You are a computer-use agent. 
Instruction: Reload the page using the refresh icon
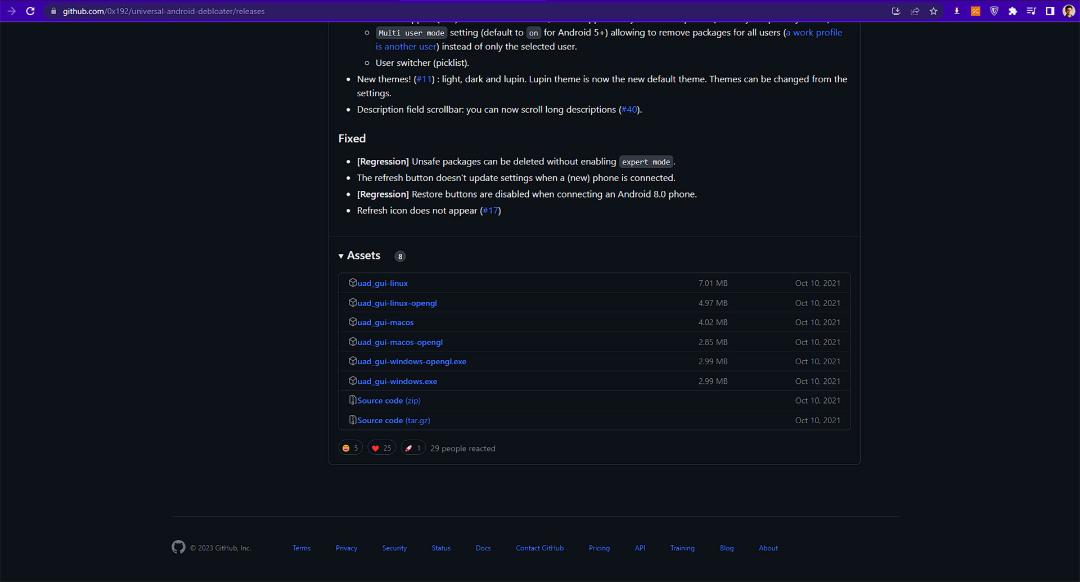pos(30,11)
